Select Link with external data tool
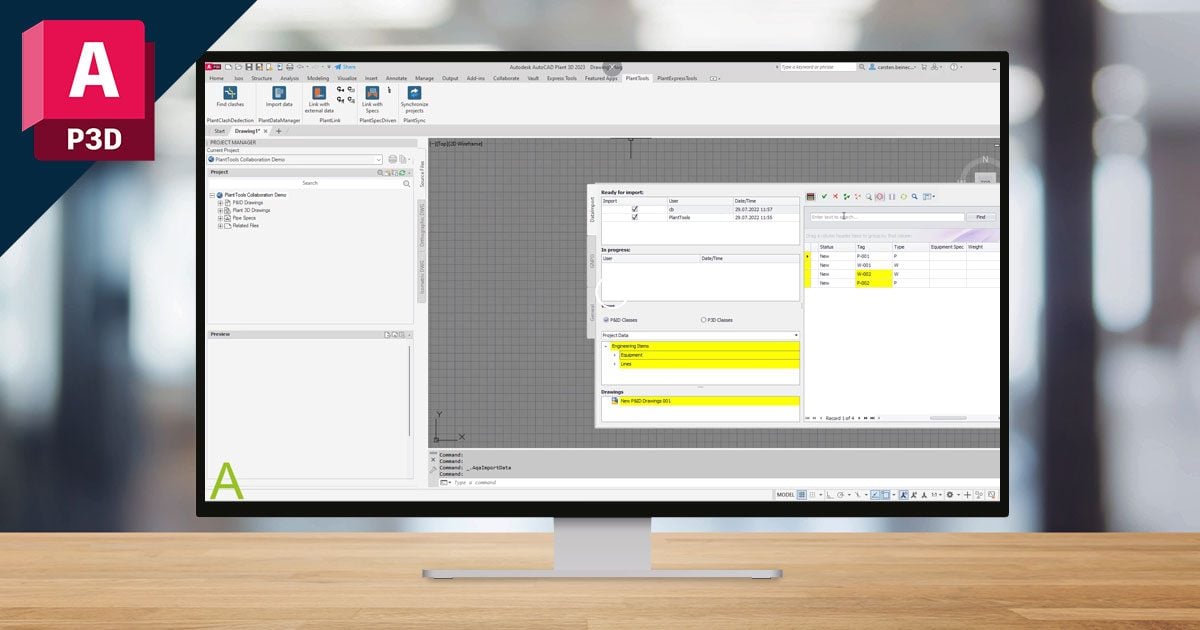 pyautogui.click(x=319, y=99)
